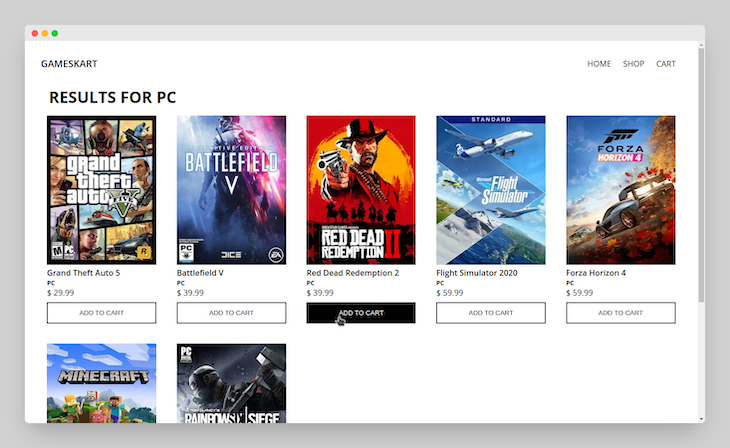Open the Minecraft cover image
The image size is (730, 448).
pyautogui.click(x=101, y=383)
